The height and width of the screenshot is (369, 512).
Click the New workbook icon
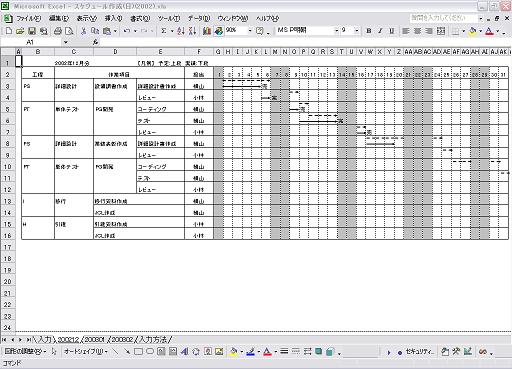pos(9,31)
